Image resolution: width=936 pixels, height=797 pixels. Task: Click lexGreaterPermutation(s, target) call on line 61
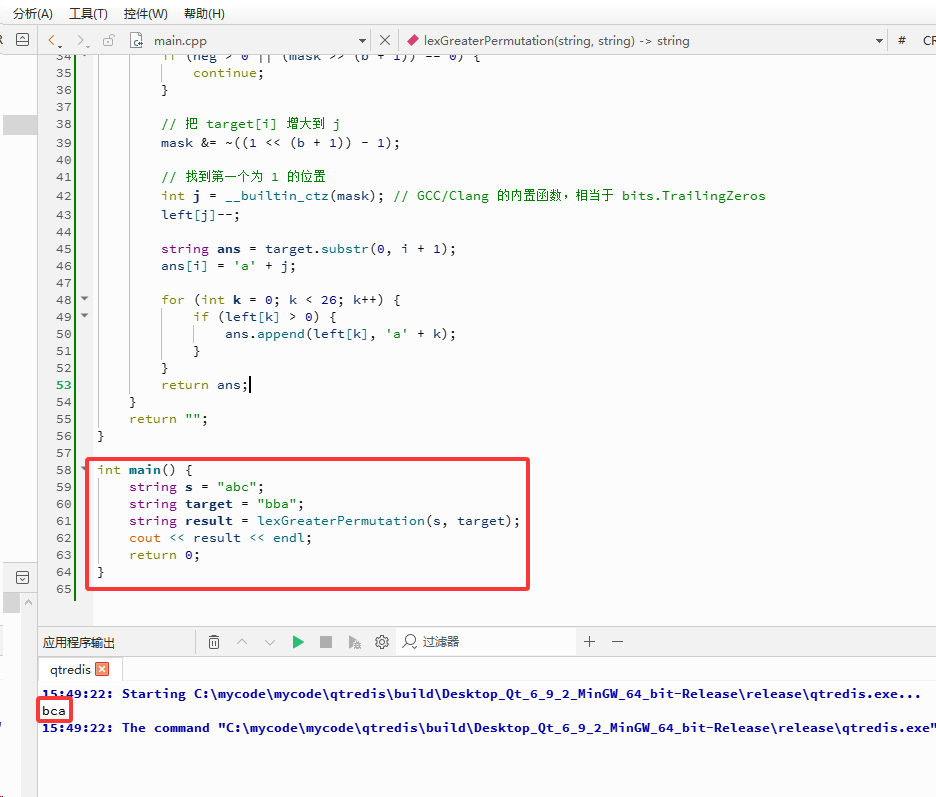pos(384,521)
